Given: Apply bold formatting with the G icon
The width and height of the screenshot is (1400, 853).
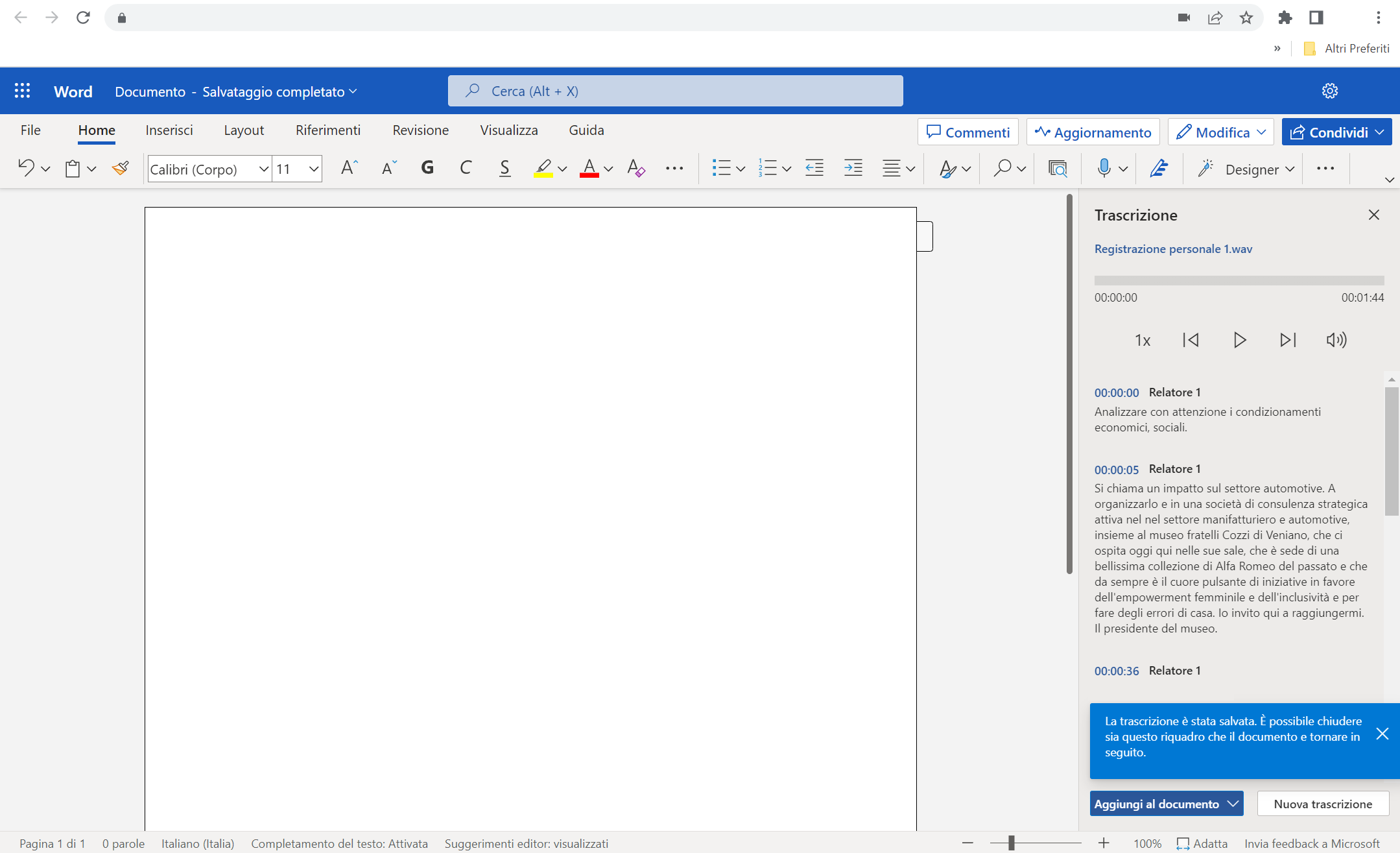Looking at the screenshot, I should (x=427, y=168).
